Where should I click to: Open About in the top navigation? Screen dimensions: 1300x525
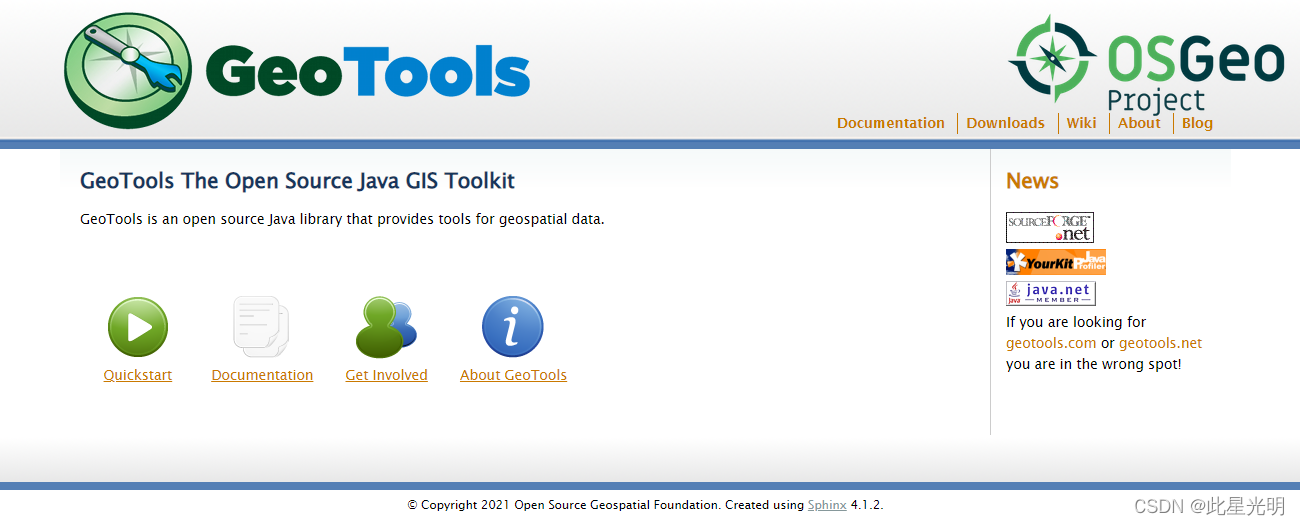coord(1139,123)
